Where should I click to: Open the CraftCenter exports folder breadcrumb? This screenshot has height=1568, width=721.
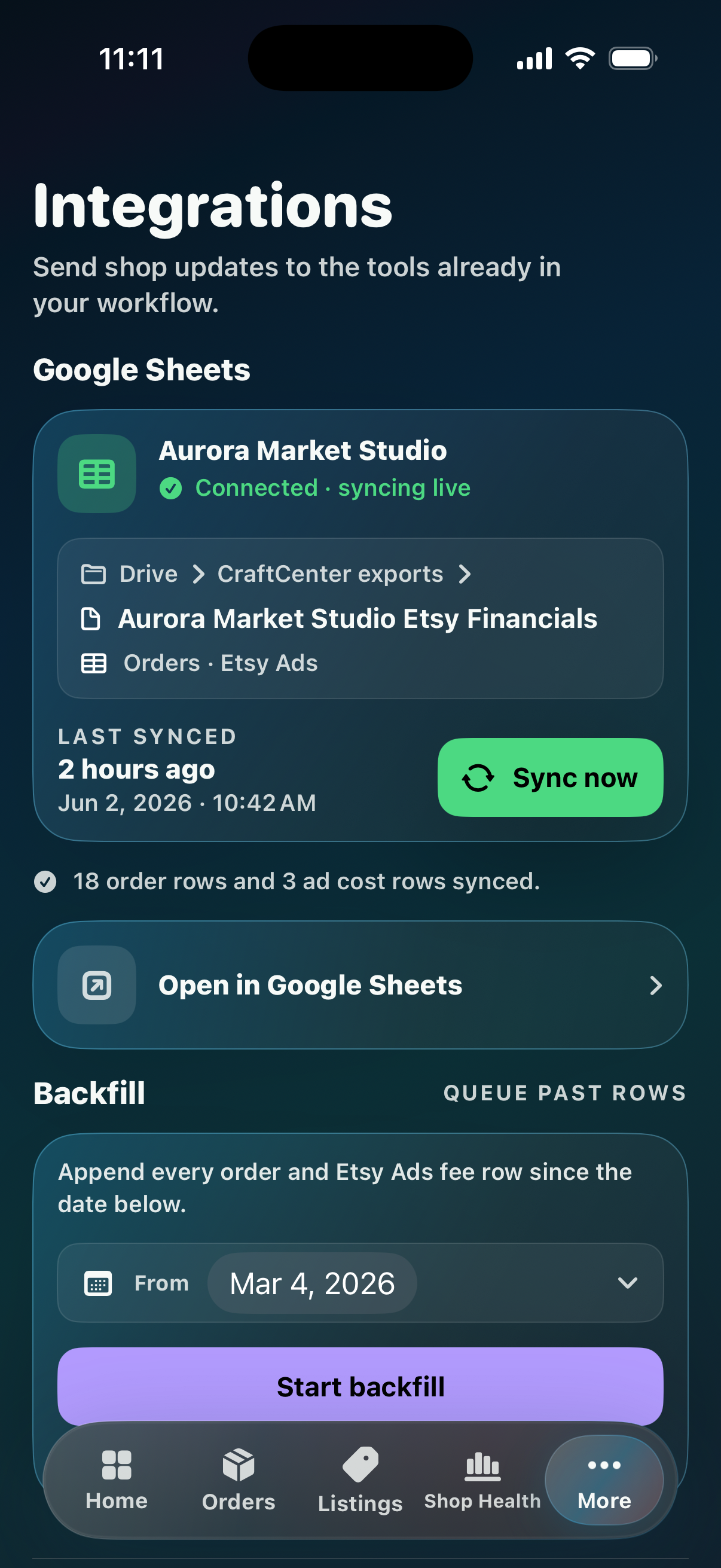click(331, 574)
